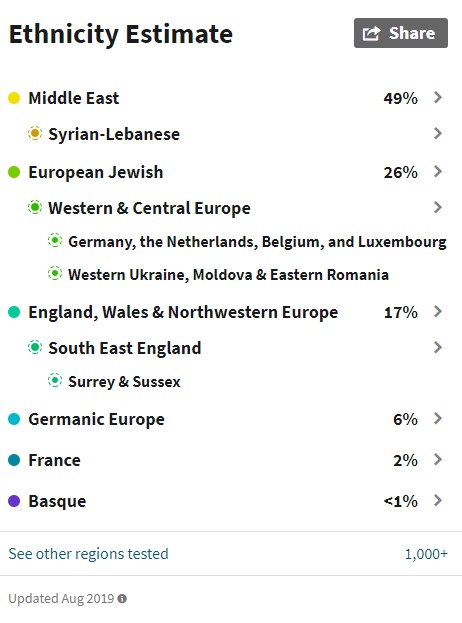Click the 1,000+ regions count link
The image size is (462, 623).
click(x=426, y=554)
